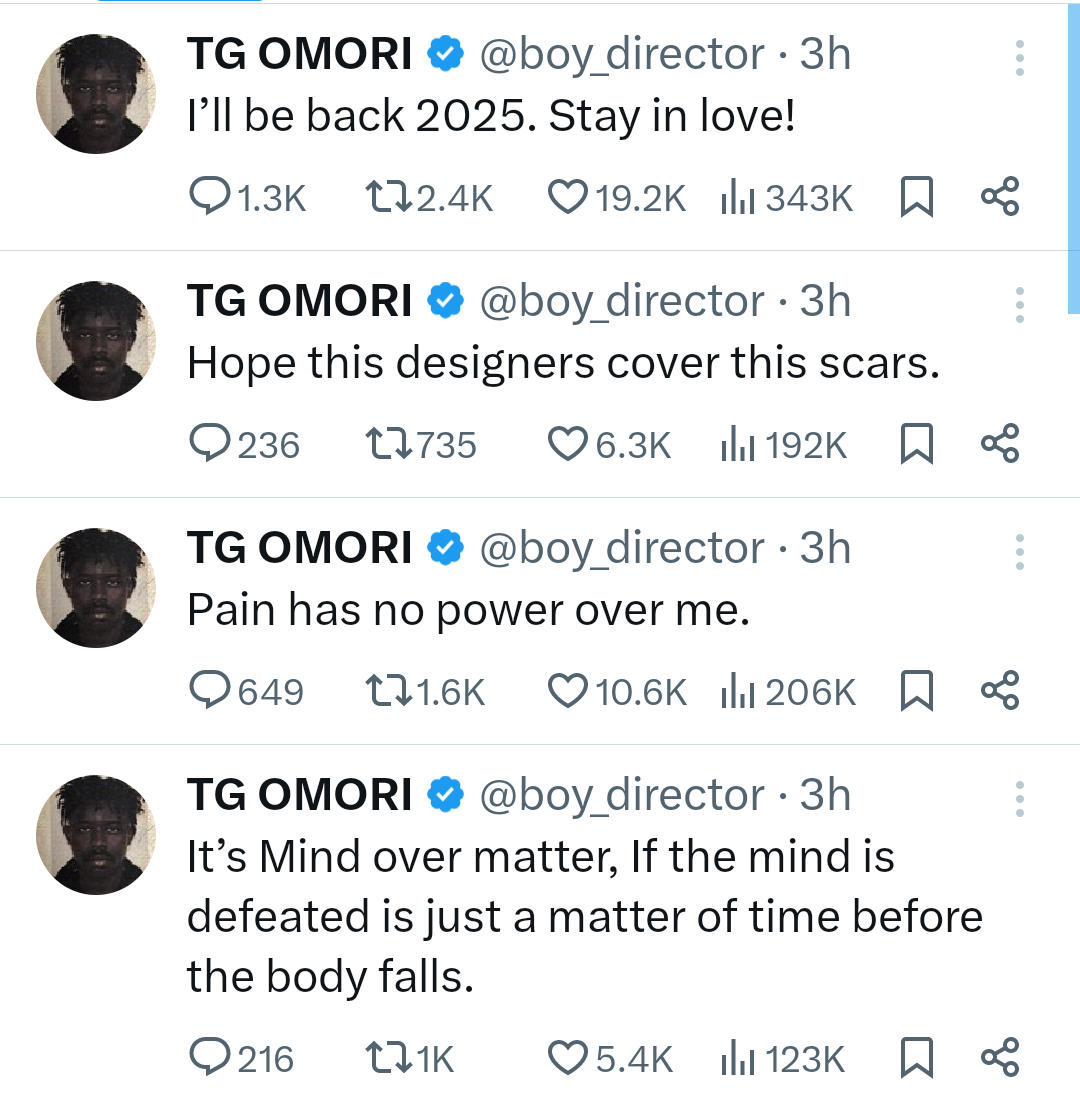Open more menu on "Hope this designers" tweet
This screenshot has width=1080, height=1111.
1019,305
